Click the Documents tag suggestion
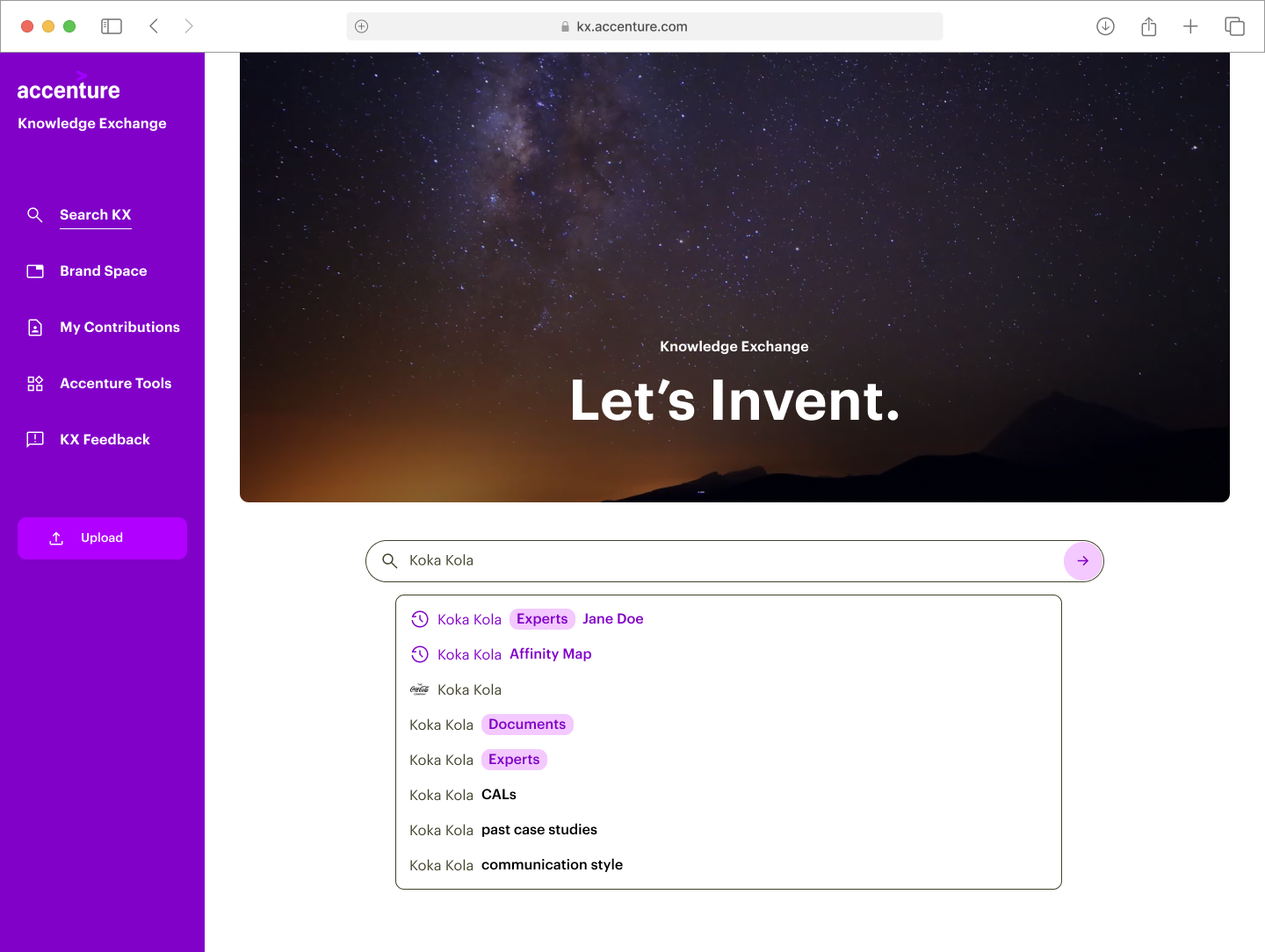 click(527, 725)
